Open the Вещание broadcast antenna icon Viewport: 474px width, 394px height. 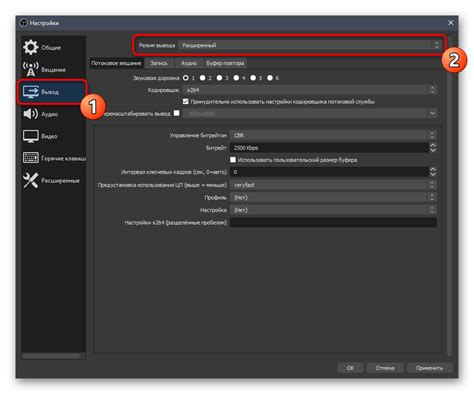[x=31, y=69]
